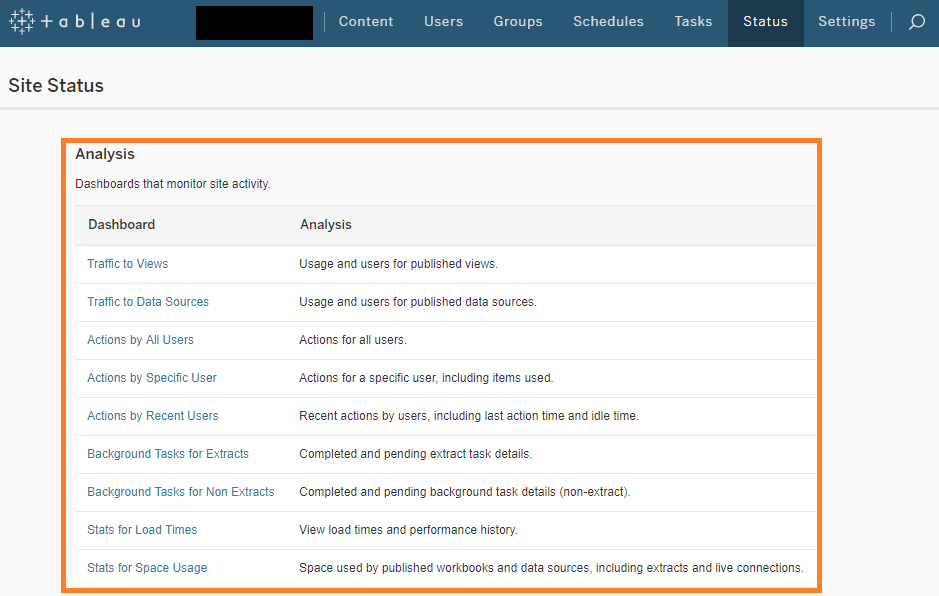This screenshot has width=939, height=596.
Task: Click the Status tab
Action: coord(765,21)
